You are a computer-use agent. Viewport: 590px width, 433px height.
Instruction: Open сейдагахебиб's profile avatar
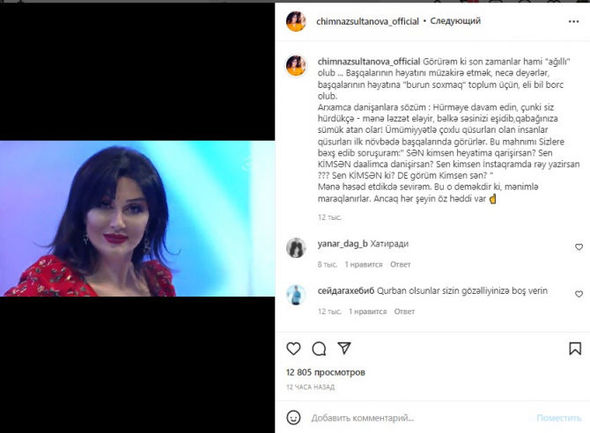(296, 295)
